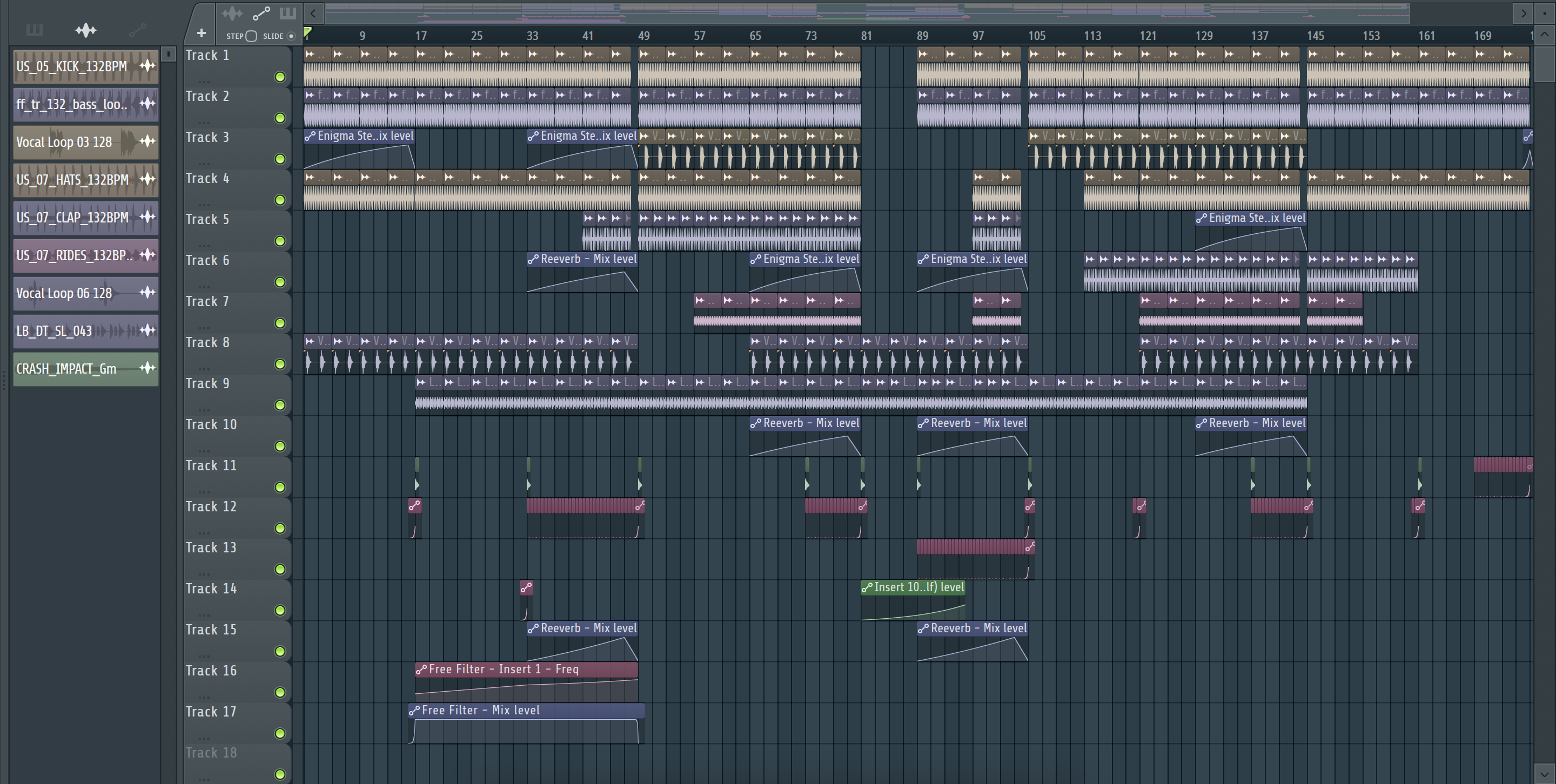1556x784 pixels.
Task: Click the automation icon on the Track 14 bar 33 clip
Action: (526, 587)
